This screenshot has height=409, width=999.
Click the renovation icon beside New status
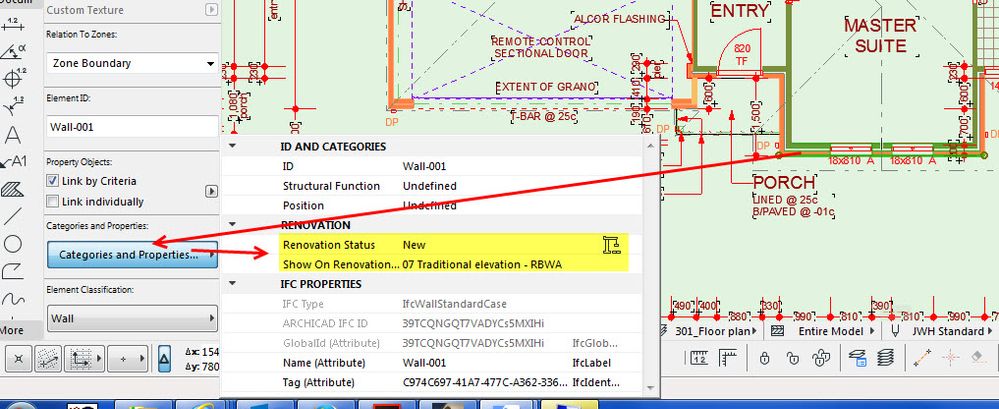click(611, 245)
